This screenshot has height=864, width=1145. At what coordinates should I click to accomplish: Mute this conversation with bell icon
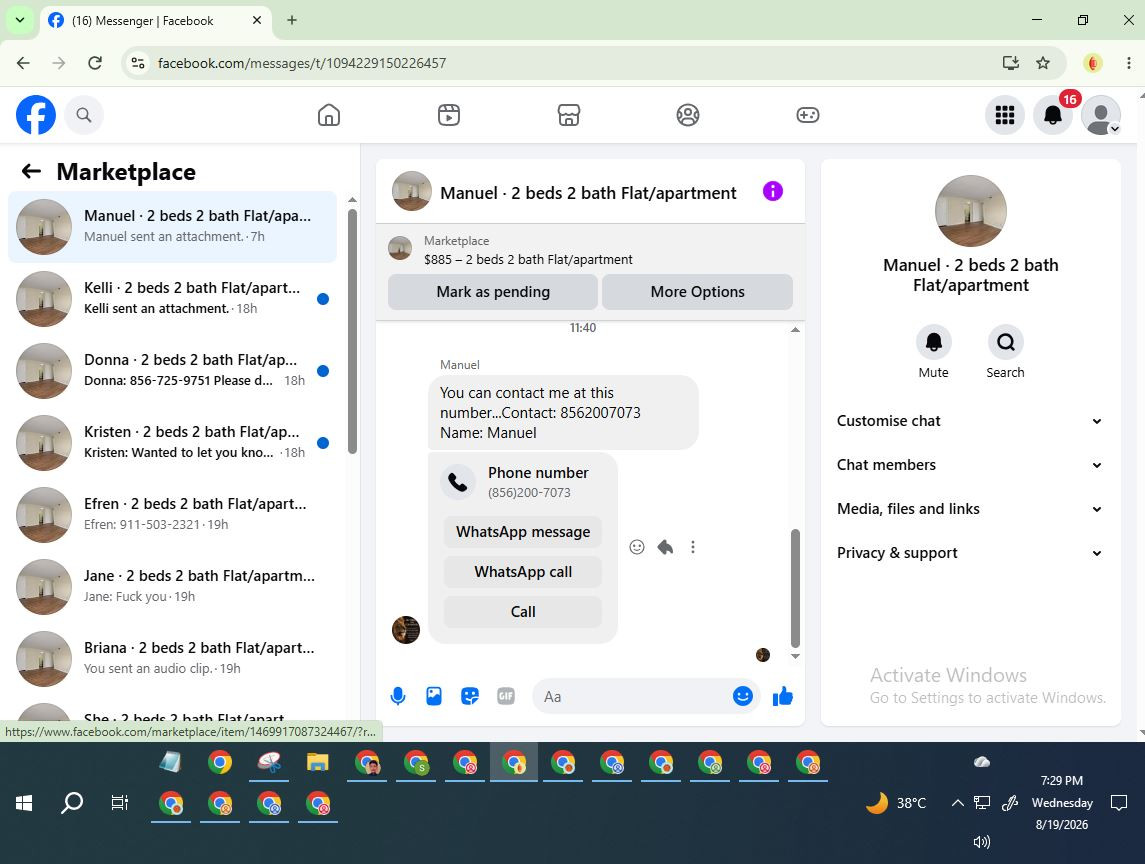(933, 342)
